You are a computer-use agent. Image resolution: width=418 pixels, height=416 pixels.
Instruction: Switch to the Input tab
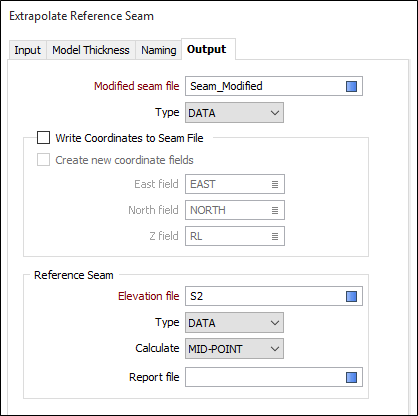pyautogui.click(x=28, y=50)
